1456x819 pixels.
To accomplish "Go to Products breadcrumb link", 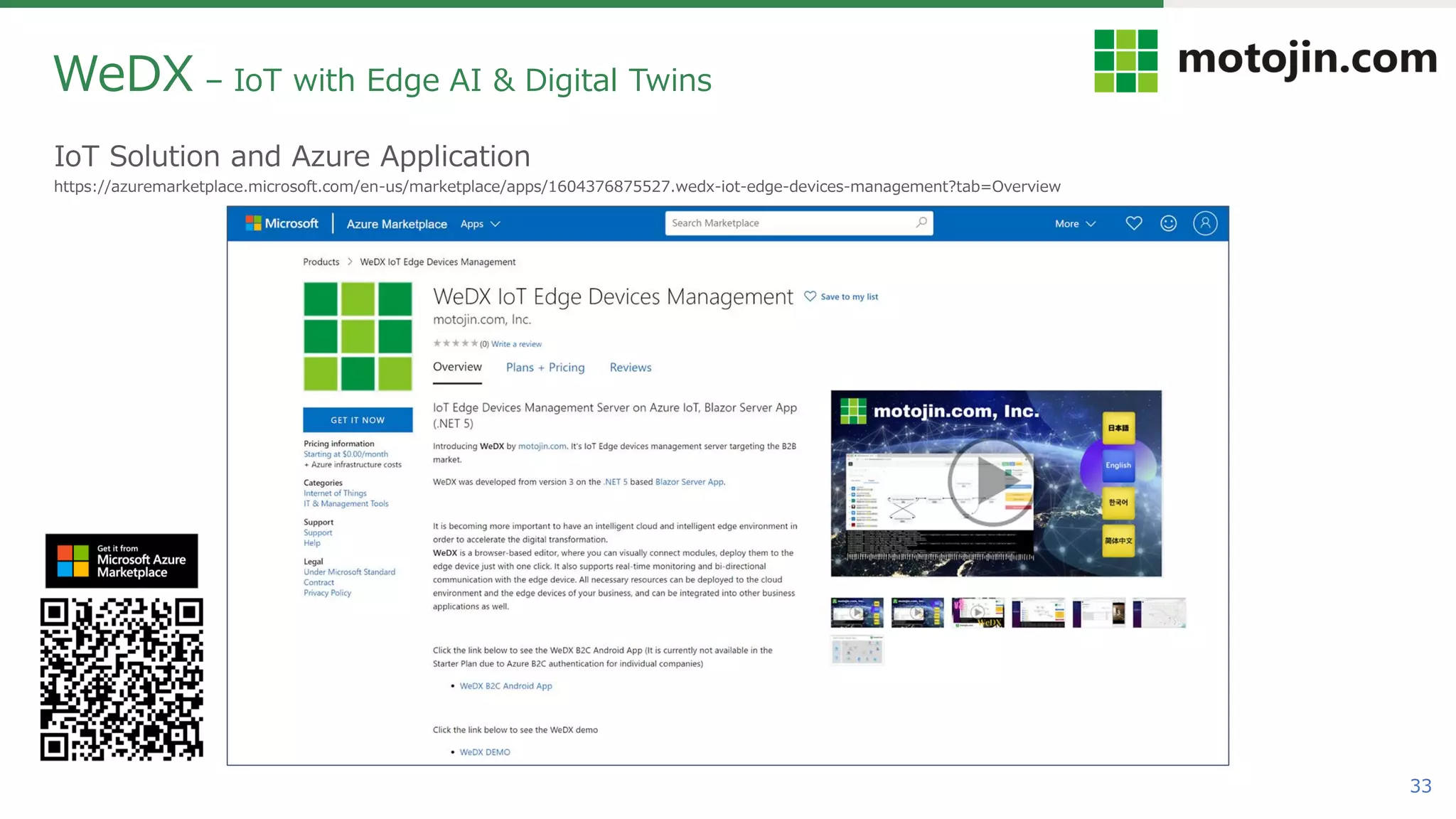I will (321, 262).
